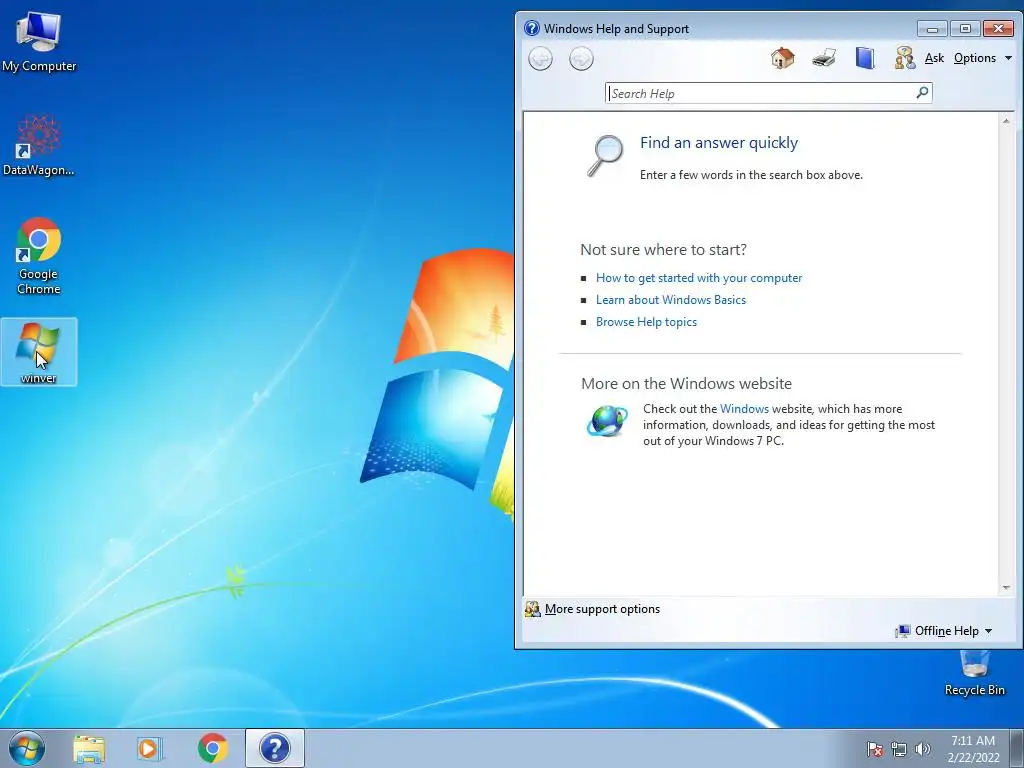Open Windows Explorer from the taskbar
Image resolution: width=1024 pixels, height=768 pixels.
point(89,748)
